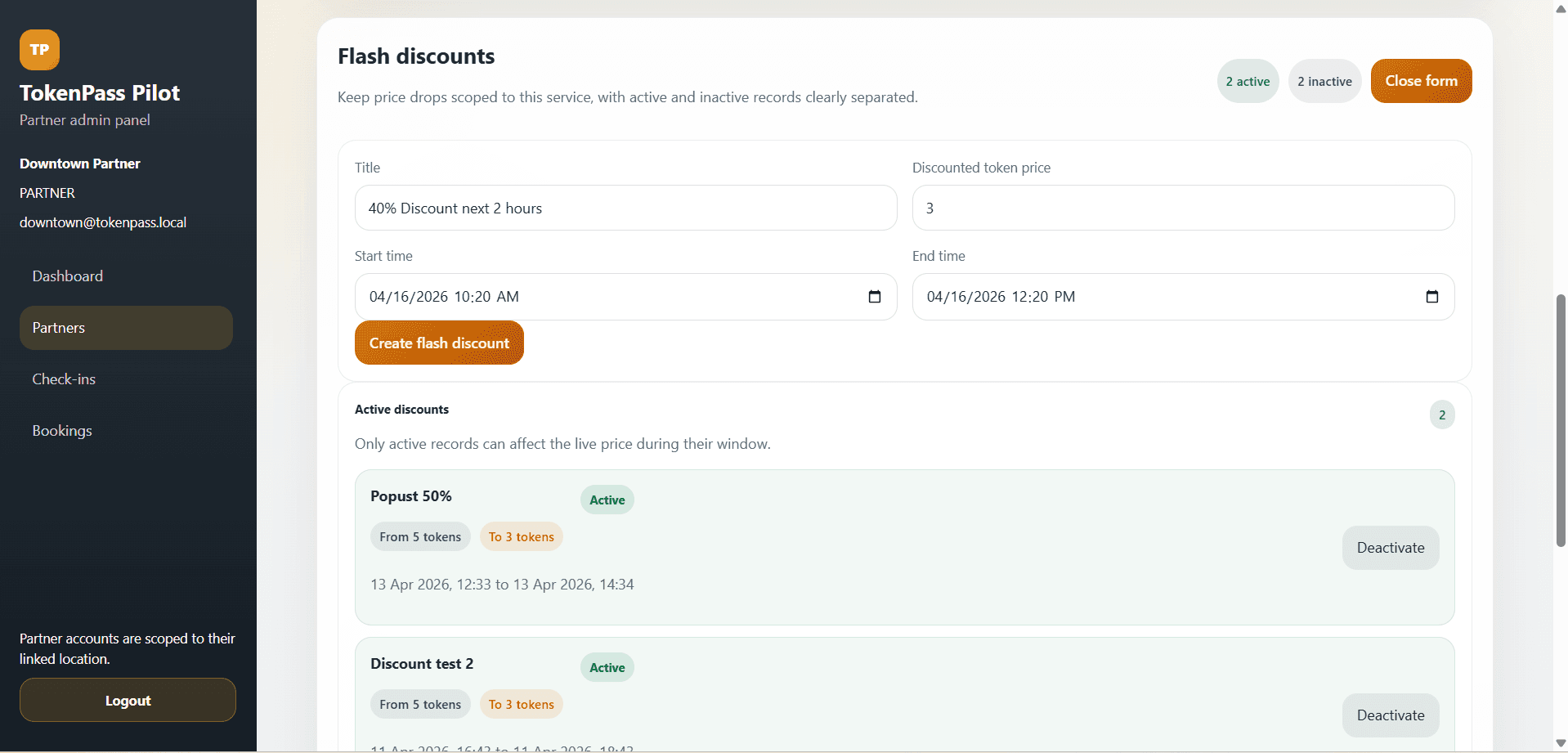This screenshot has height=753, width=1568.
Task: Open the end time date picker calendar icon
Action: (1432, 296)
